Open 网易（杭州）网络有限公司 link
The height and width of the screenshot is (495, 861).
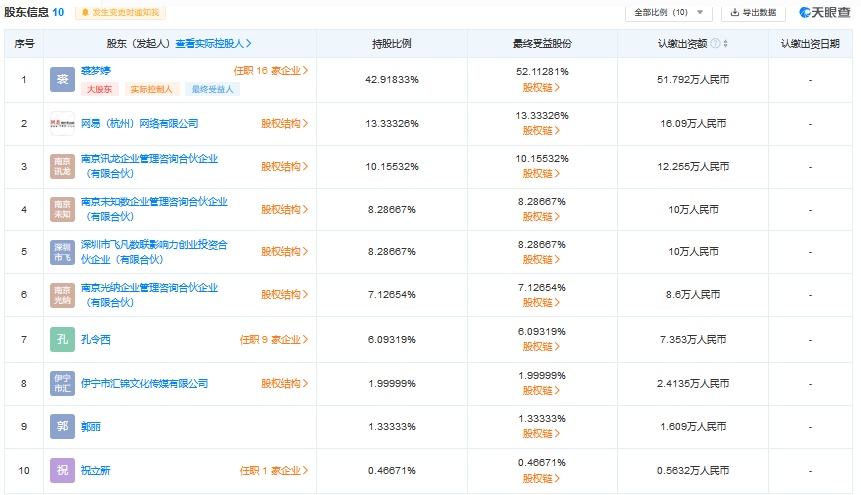139,124
